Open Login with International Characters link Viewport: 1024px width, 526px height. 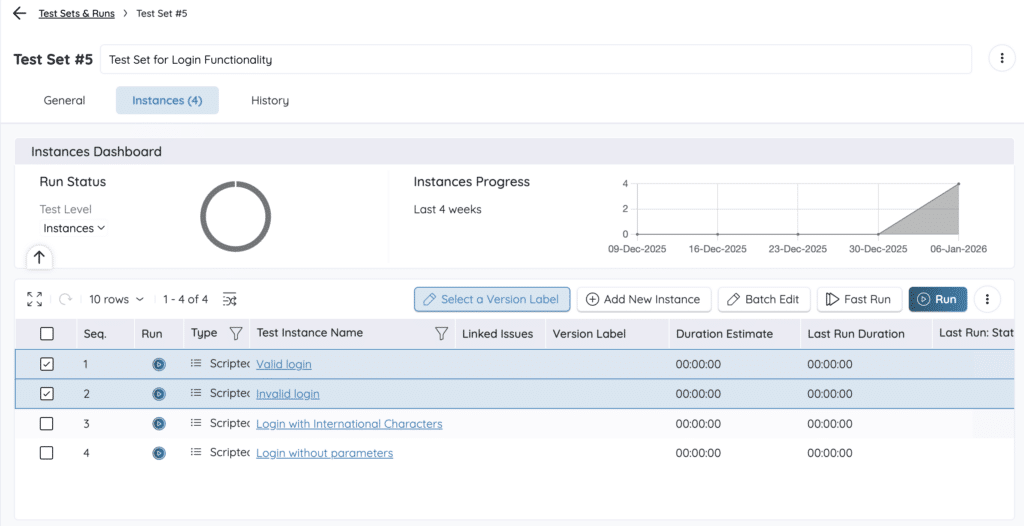coord(349,424)
